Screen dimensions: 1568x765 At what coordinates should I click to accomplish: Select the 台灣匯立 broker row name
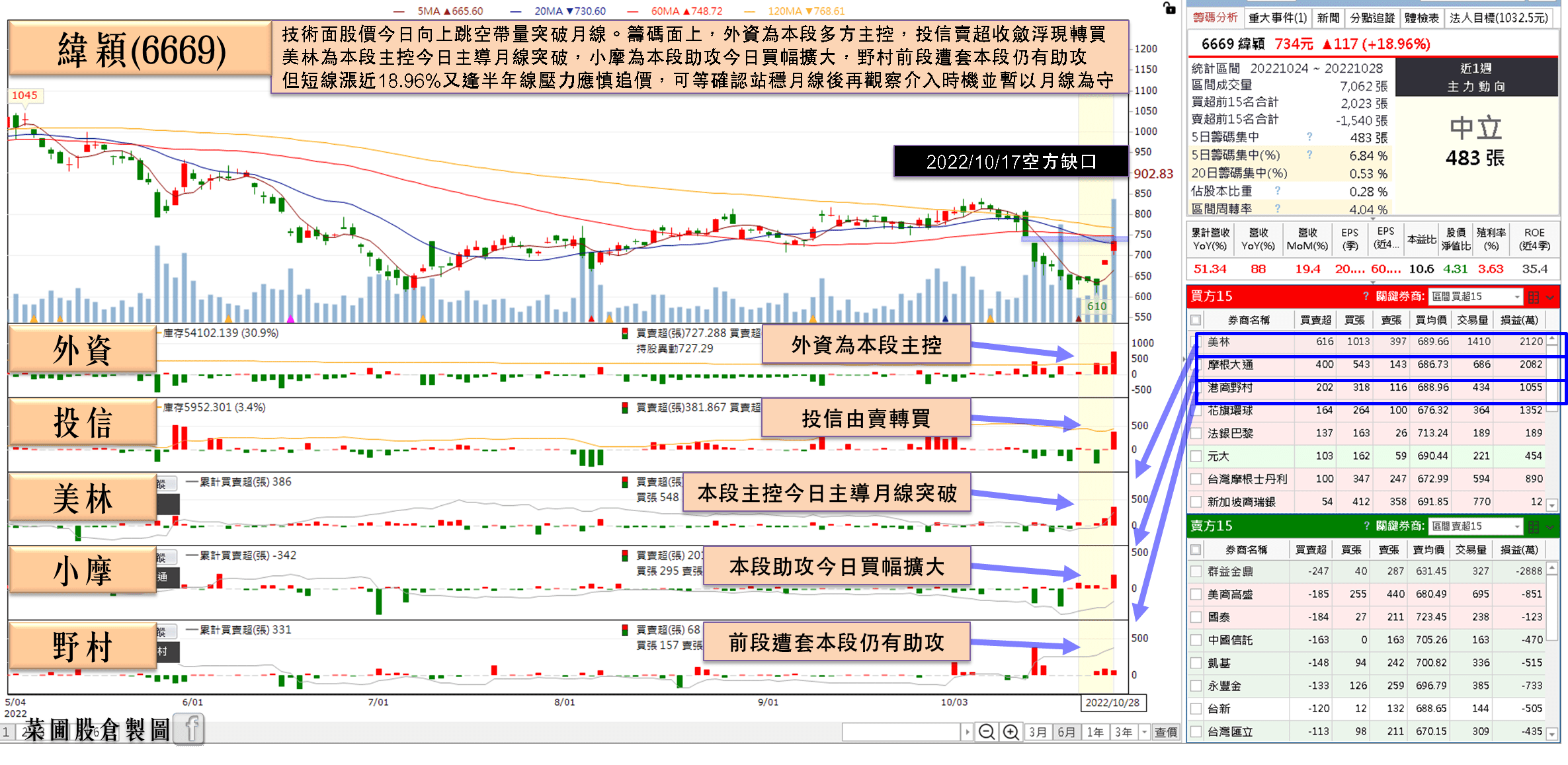(1230, 732)
